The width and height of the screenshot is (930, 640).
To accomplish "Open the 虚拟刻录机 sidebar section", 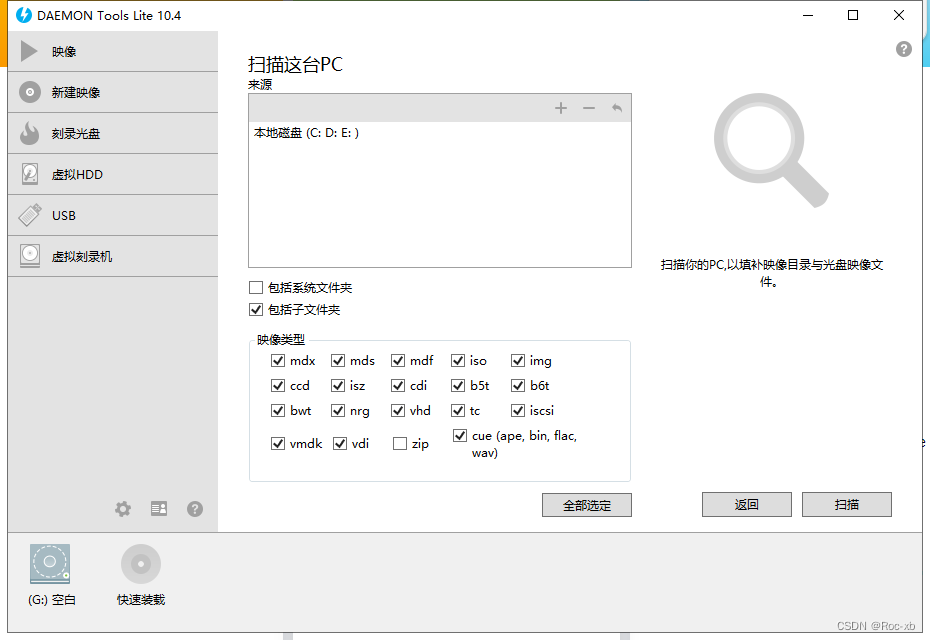I will tap(113, 256).
